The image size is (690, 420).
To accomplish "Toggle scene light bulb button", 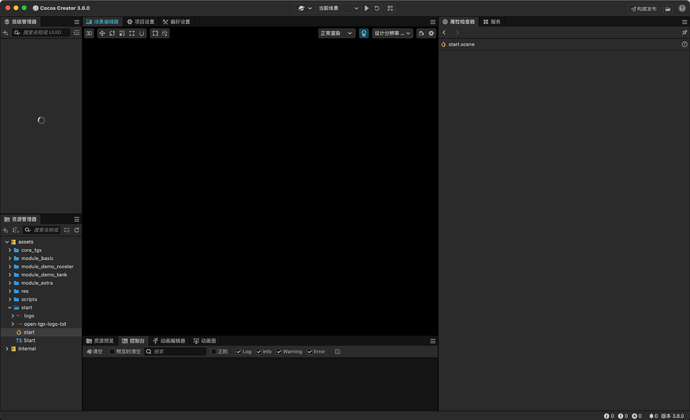I will pos(363,33).
